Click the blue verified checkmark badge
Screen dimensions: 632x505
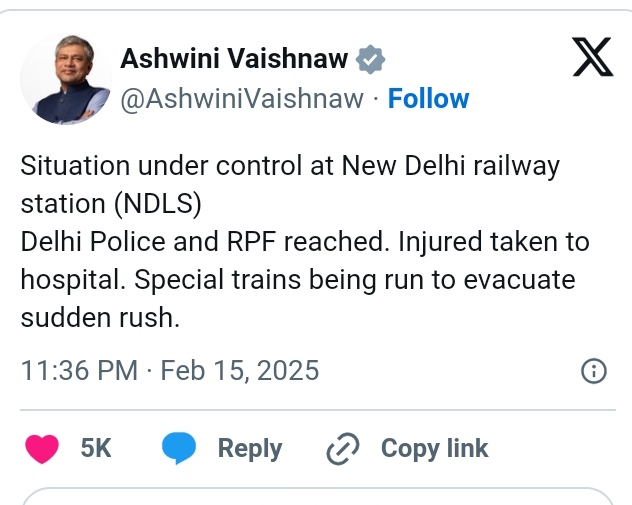370,60
